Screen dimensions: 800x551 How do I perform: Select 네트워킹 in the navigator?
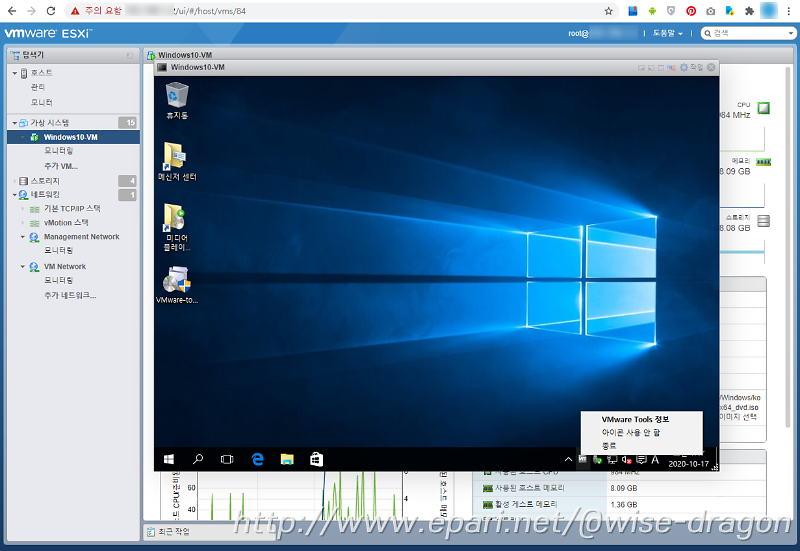(45, 194)
